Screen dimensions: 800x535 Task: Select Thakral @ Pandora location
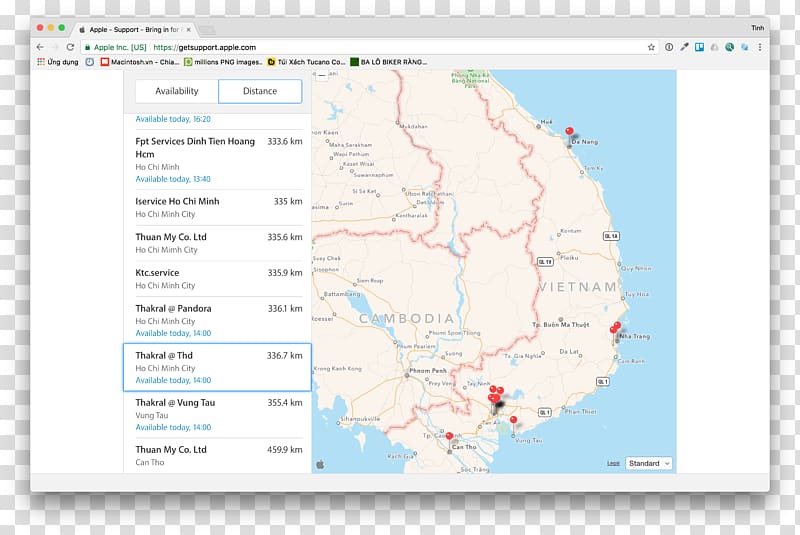(218, 320)
